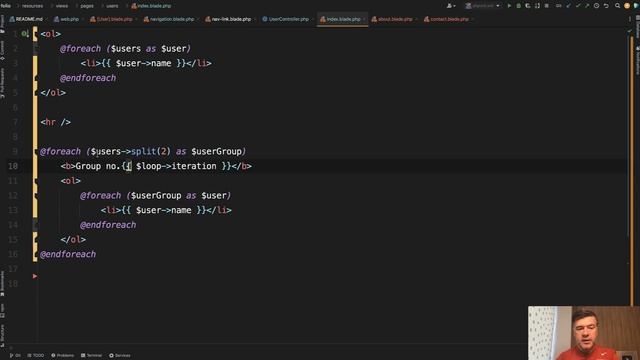This screenshot has width=640, height=360.
Task: Click the '<hr />' tag on line 7
Action: click(56, 122)
